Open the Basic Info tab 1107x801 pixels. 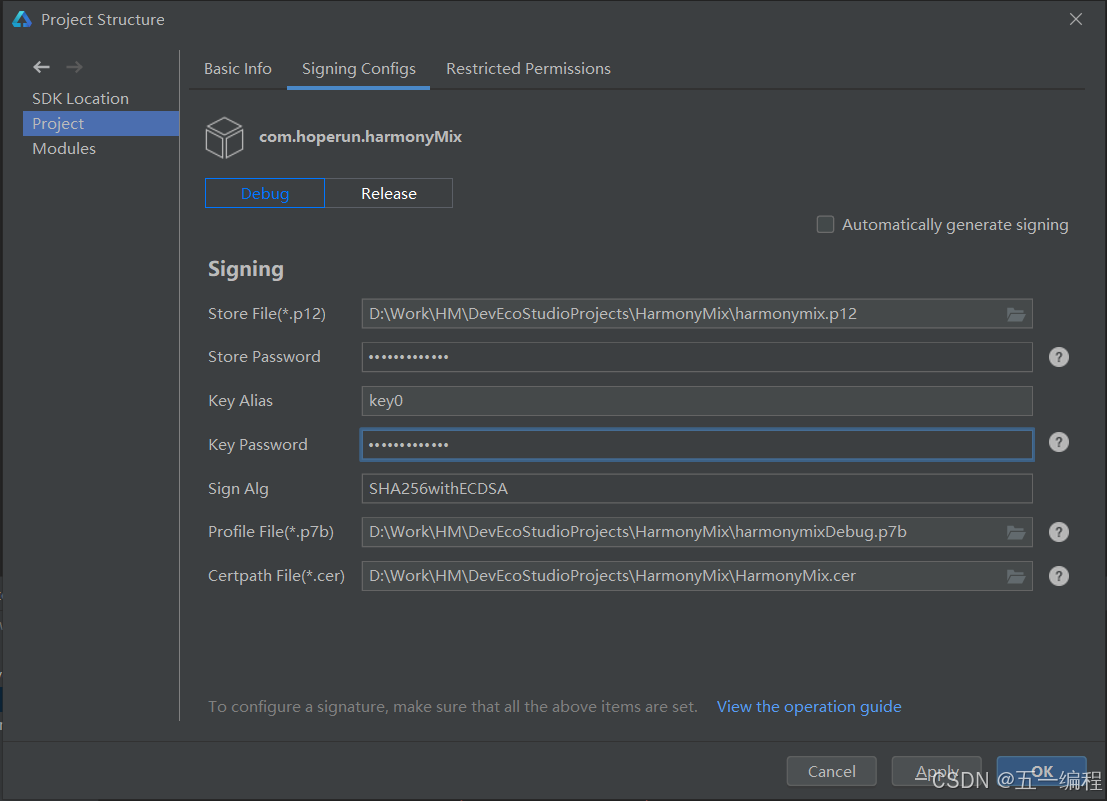click(238, 68)
